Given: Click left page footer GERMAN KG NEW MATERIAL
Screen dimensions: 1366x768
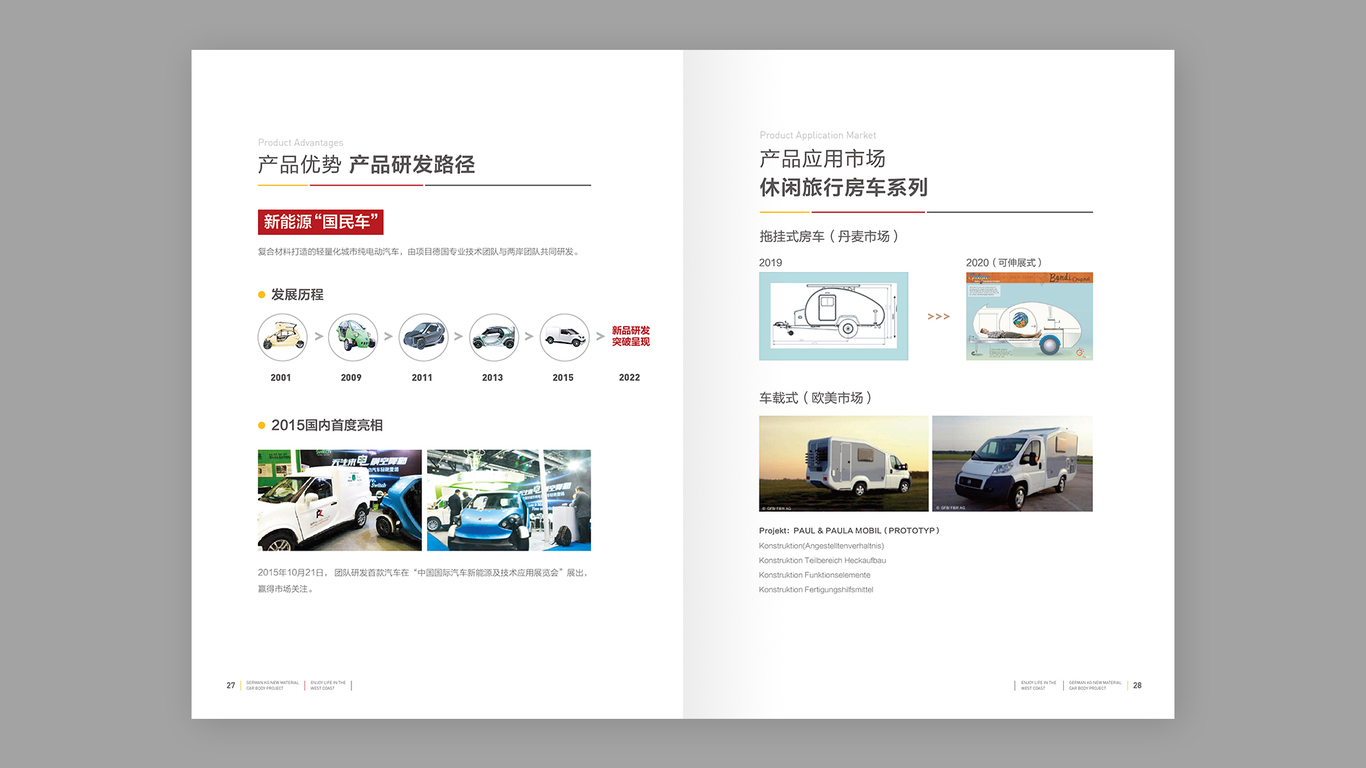Looking at the screenshot, I should (x=272, y=686).
